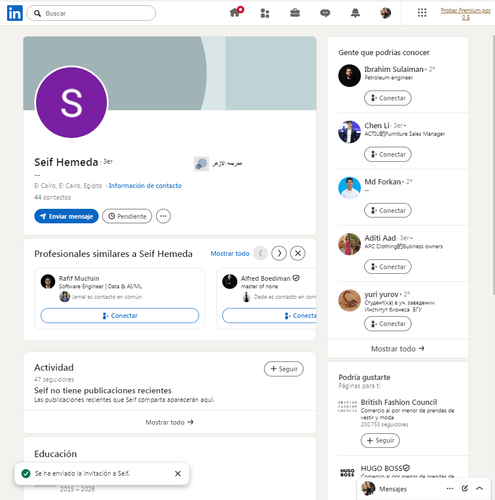Close the invitation sent notification

pos(178,474)
